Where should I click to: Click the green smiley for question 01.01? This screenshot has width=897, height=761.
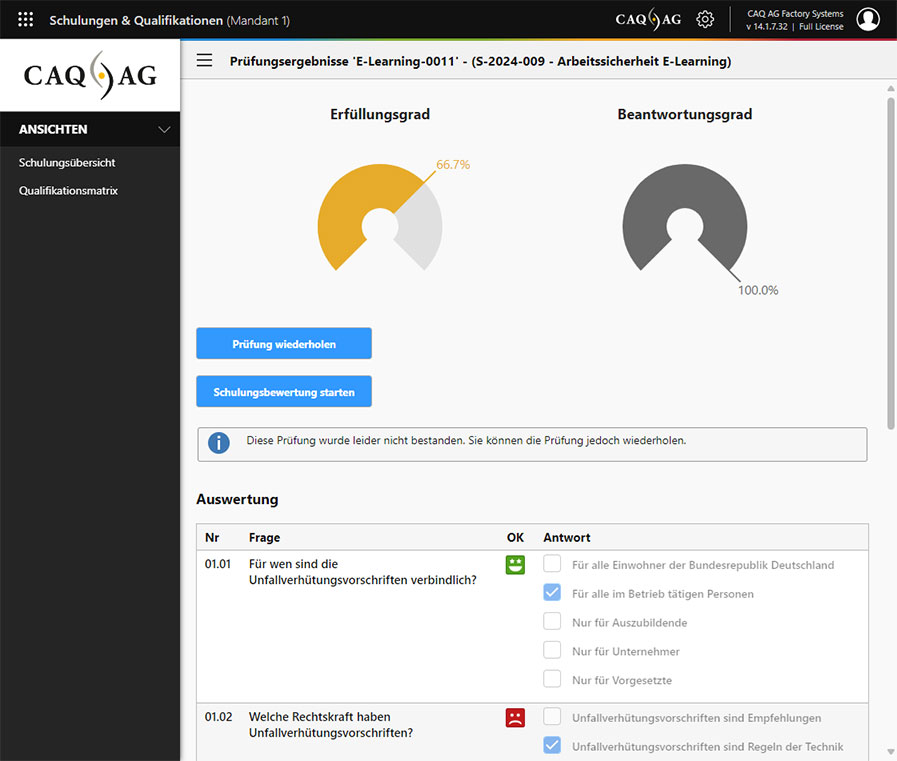point(515,565)
